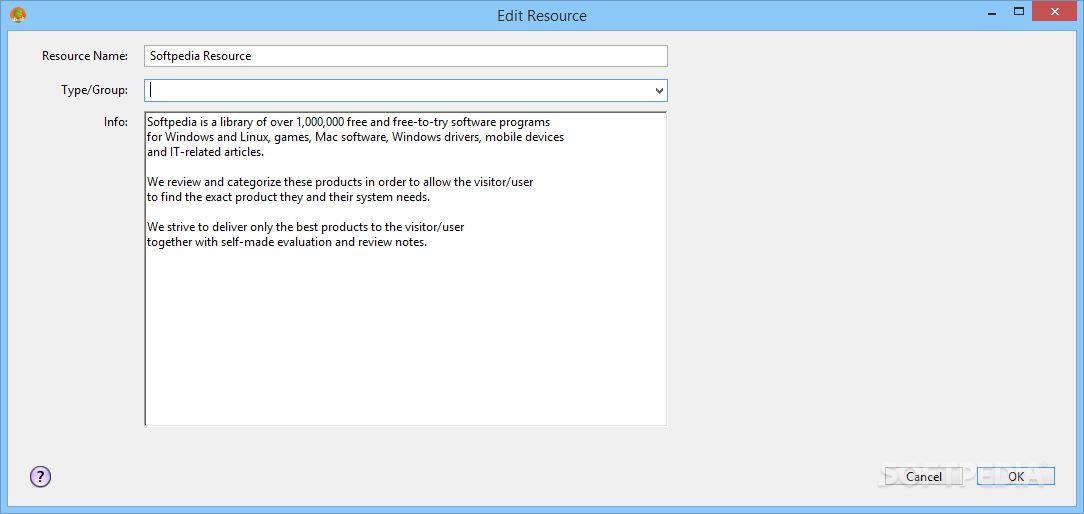Focus the Resource Name input field
This screenshot has height=514, width=1084.
tap(406, 56)
